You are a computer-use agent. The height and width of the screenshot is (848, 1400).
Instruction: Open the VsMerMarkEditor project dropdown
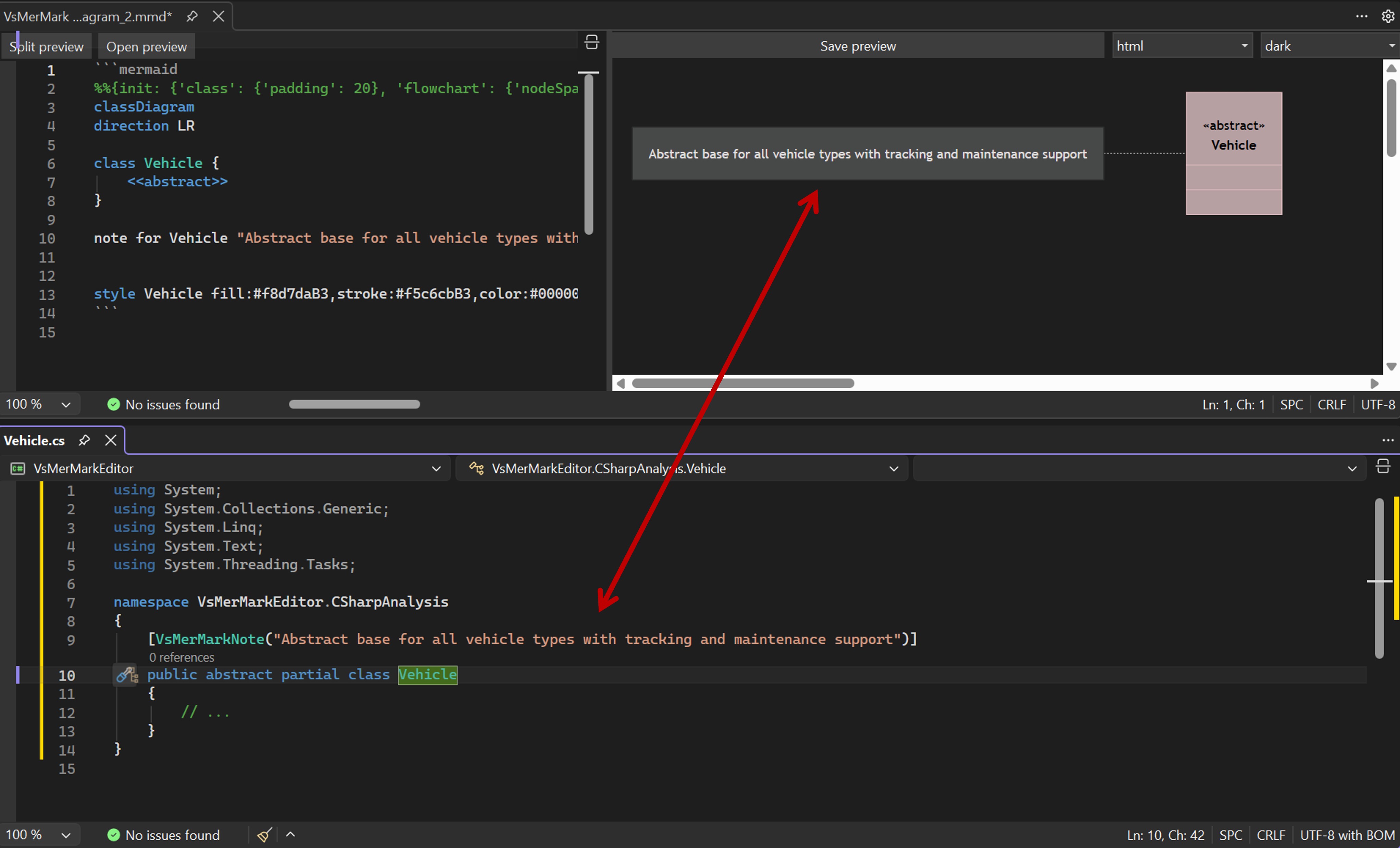(436, 469)
